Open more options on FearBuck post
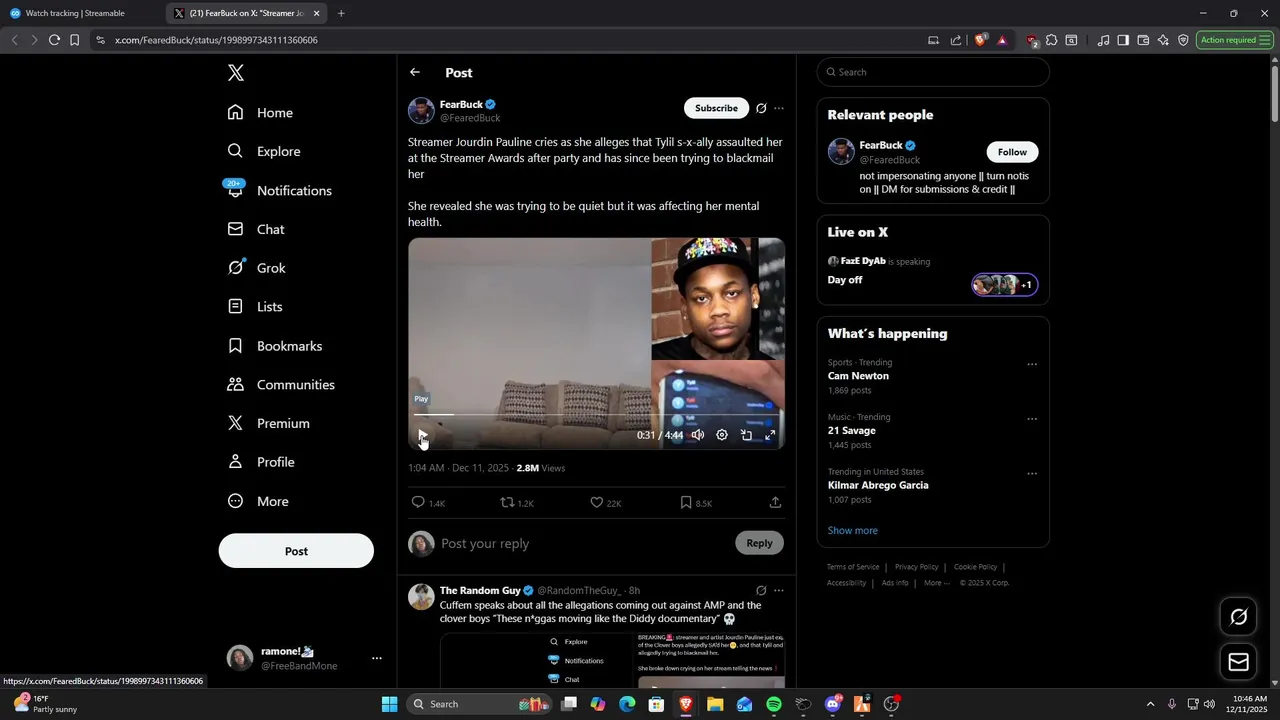 [x=779, y=108]
